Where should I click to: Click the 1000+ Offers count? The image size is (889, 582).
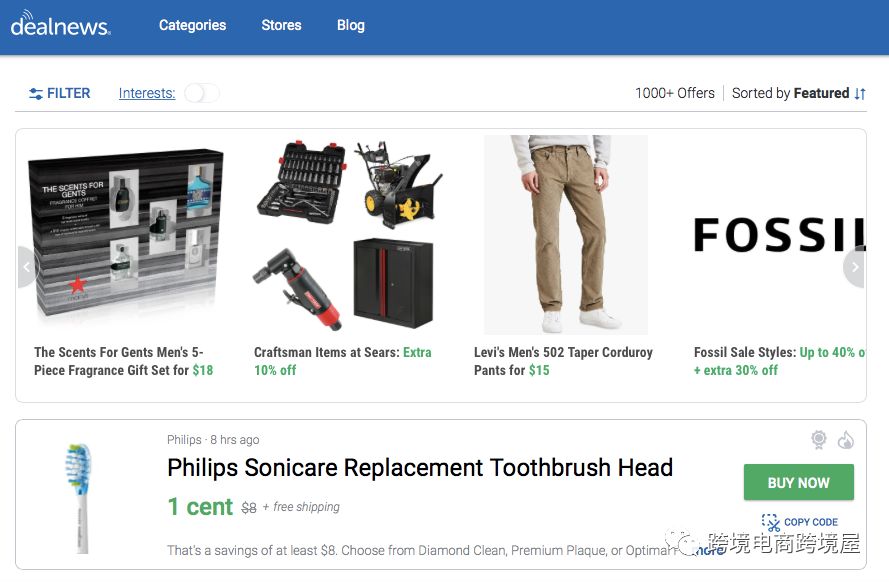coord(675,94)
